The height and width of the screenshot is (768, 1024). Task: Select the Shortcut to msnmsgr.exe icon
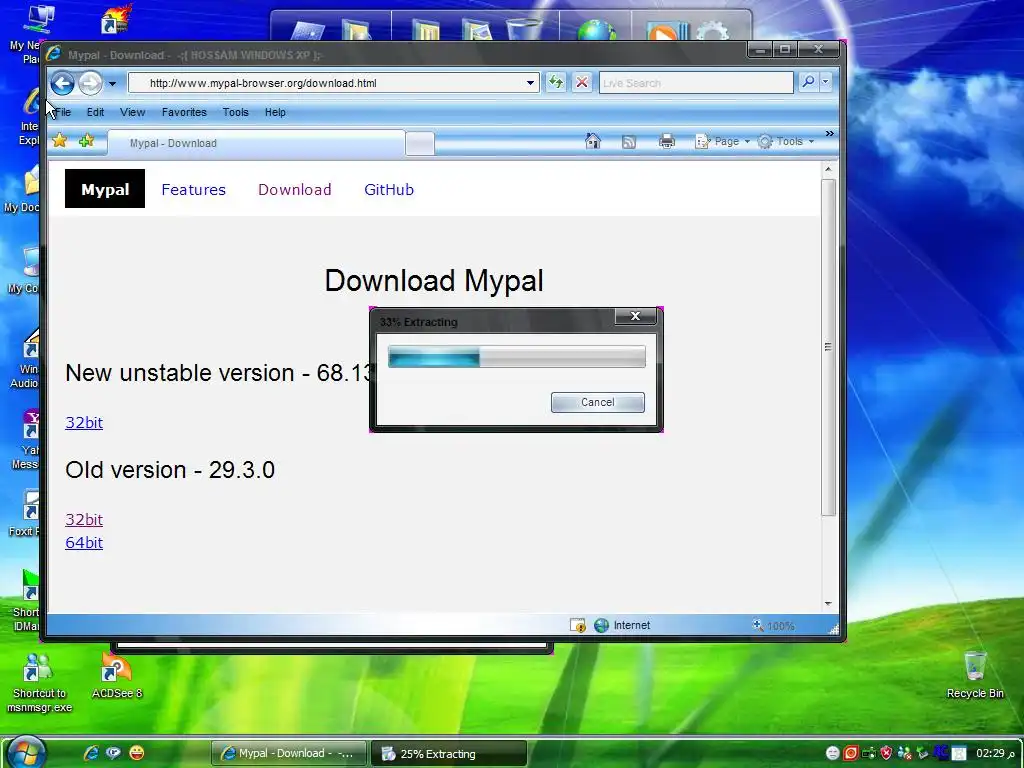(39, 683)
